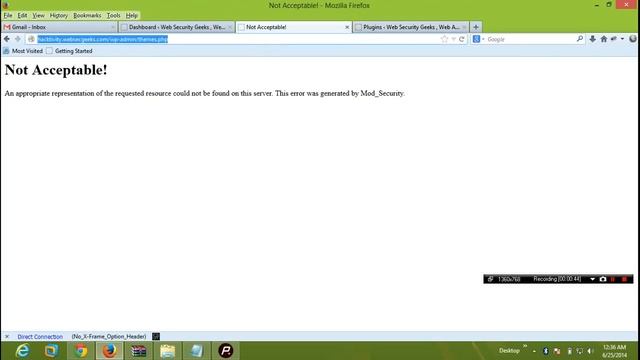Click Direct Connection in status bar
Viewport: 640px width, 360px height.
[40, 337]
